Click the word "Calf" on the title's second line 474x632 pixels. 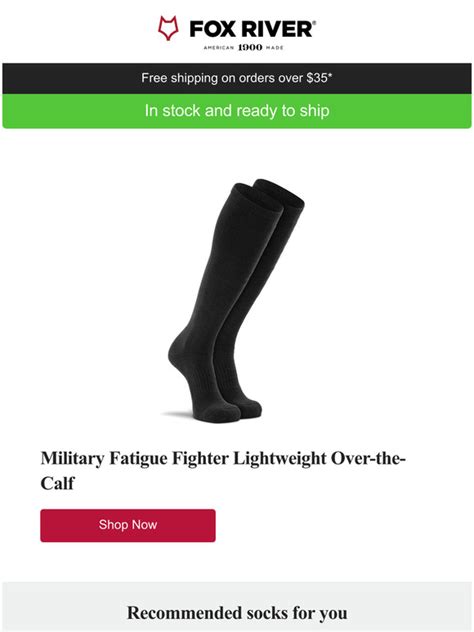click(58, 483)
